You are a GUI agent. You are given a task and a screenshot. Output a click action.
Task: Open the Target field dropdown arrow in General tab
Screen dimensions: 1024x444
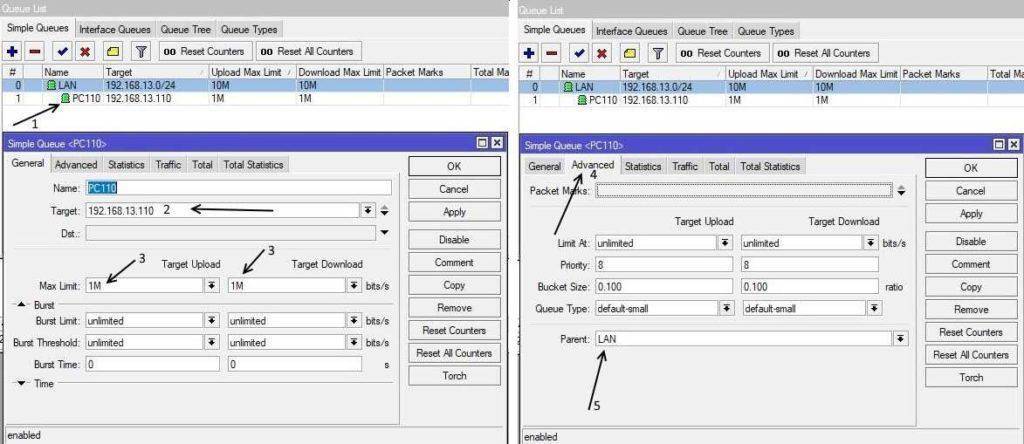coord(368,211)
